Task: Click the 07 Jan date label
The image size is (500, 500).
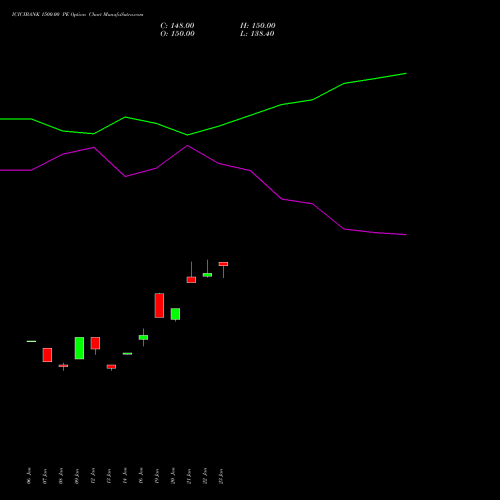Action: point(45,476)
